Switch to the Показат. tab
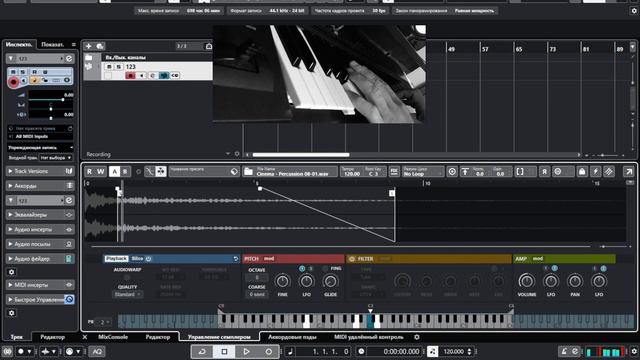Image resolution: width=640 pixels, height=360 pixels. (x=53, y=44)
